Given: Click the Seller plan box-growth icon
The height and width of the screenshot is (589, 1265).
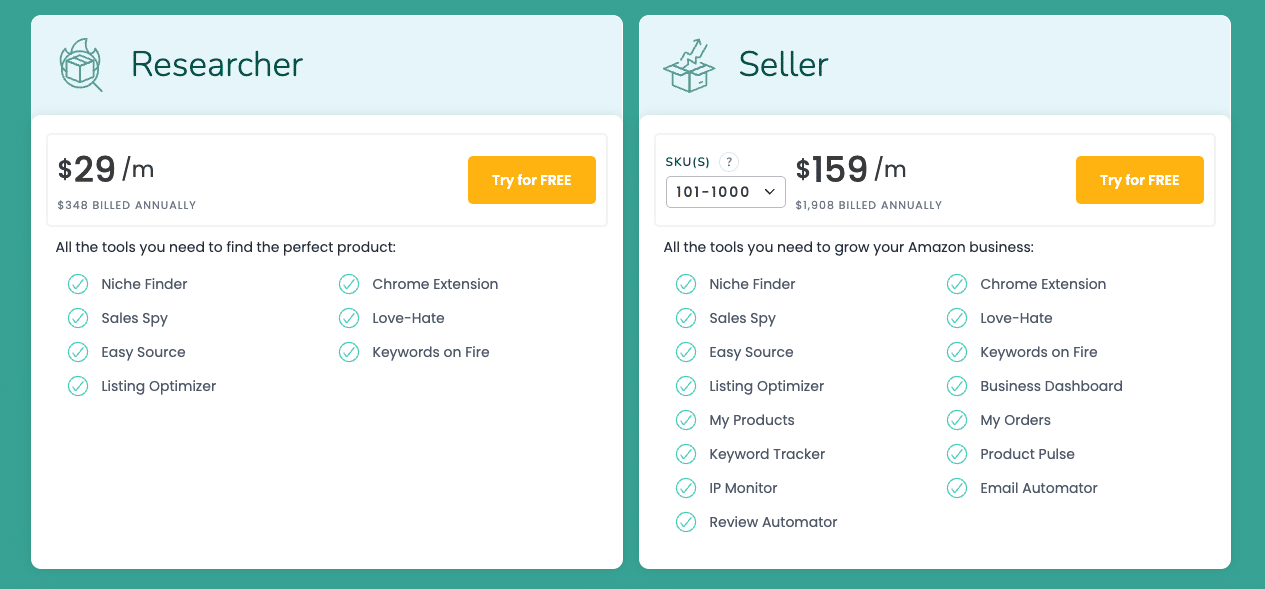Looking at the screenshot, I should pos(689,66).
